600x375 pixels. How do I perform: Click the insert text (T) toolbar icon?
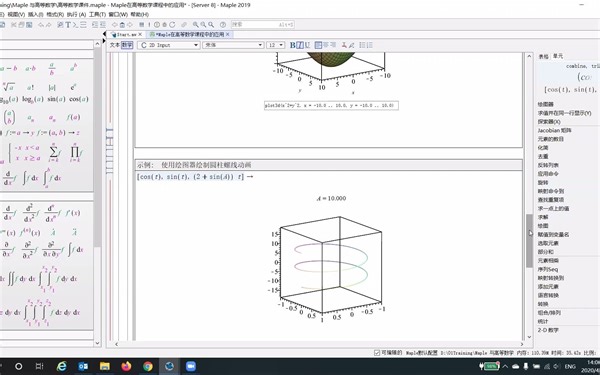tap(68, 25)
